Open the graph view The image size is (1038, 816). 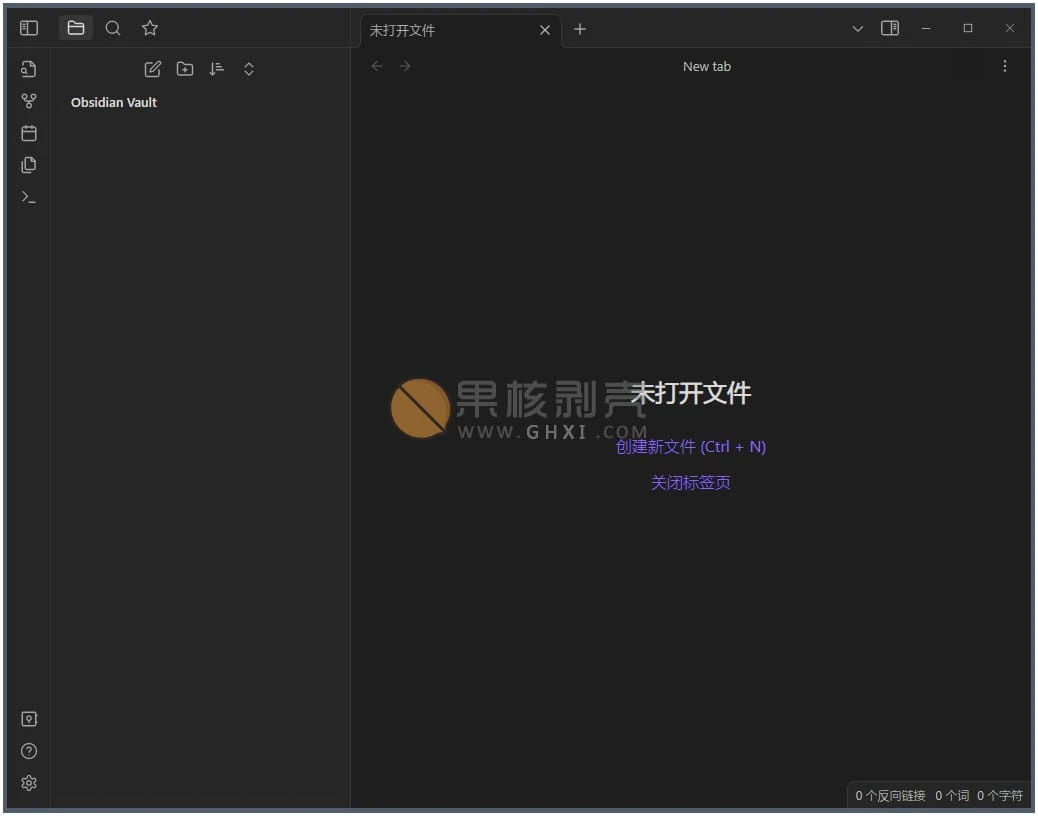(29, 101)
